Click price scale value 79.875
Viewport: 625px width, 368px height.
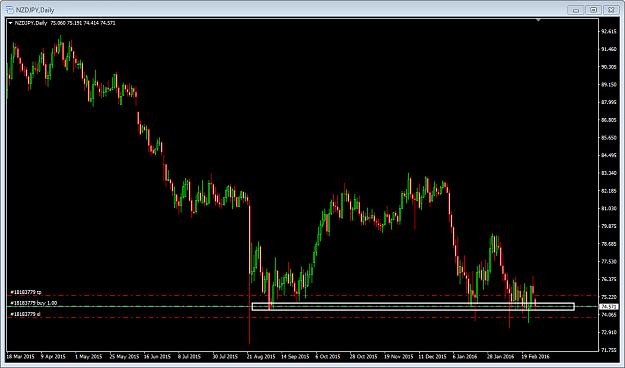pyautogui.click(x=609, y=226)
